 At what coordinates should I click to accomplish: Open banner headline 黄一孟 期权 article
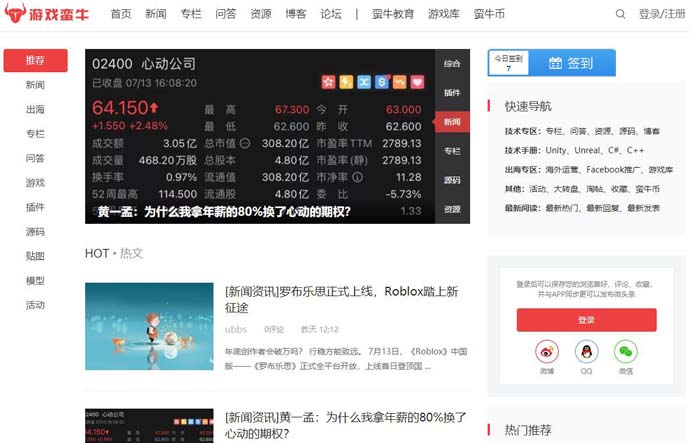(224, 212)
